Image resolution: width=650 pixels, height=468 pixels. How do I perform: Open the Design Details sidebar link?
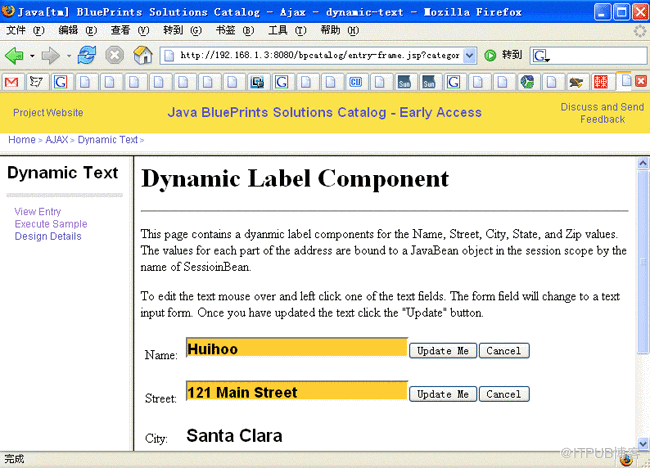[48, 236]
